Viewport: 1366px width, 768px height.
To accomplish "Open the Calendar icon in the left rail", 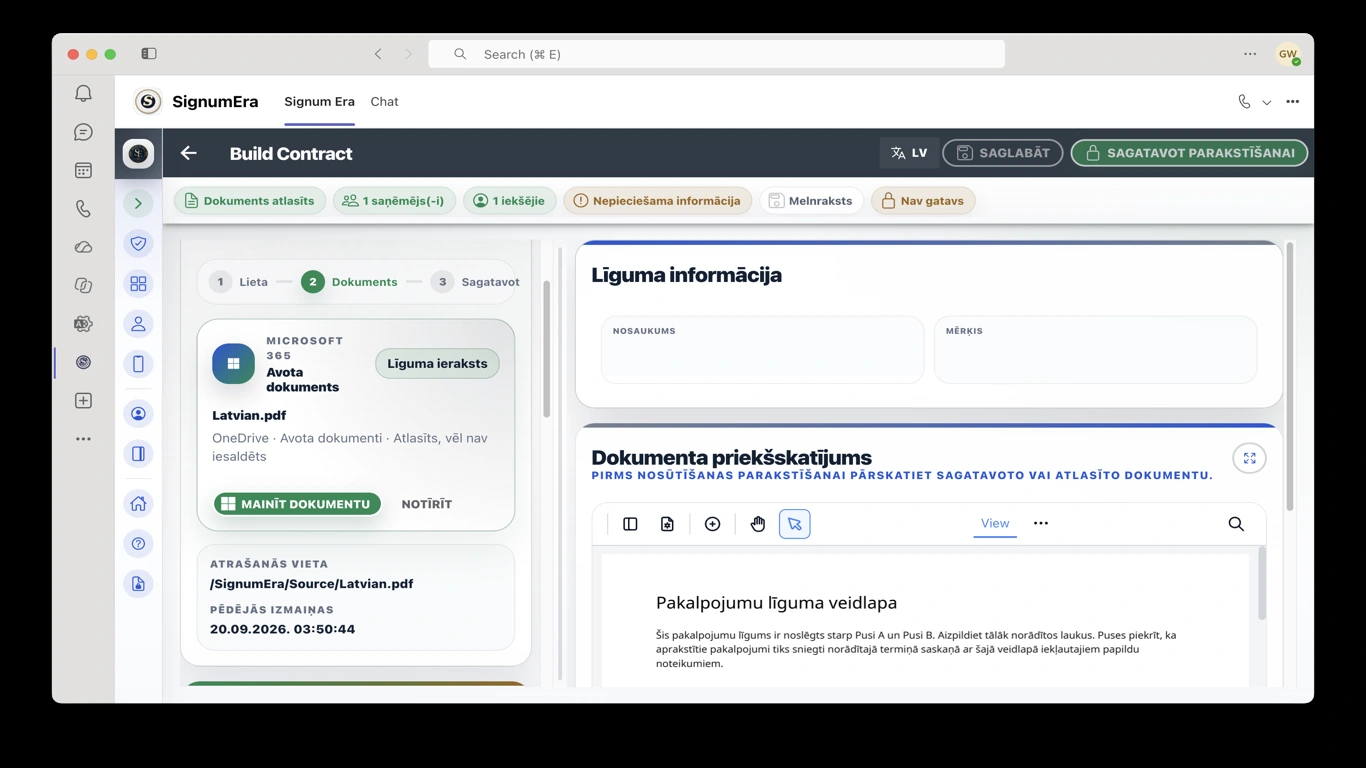I will point(83,171).
